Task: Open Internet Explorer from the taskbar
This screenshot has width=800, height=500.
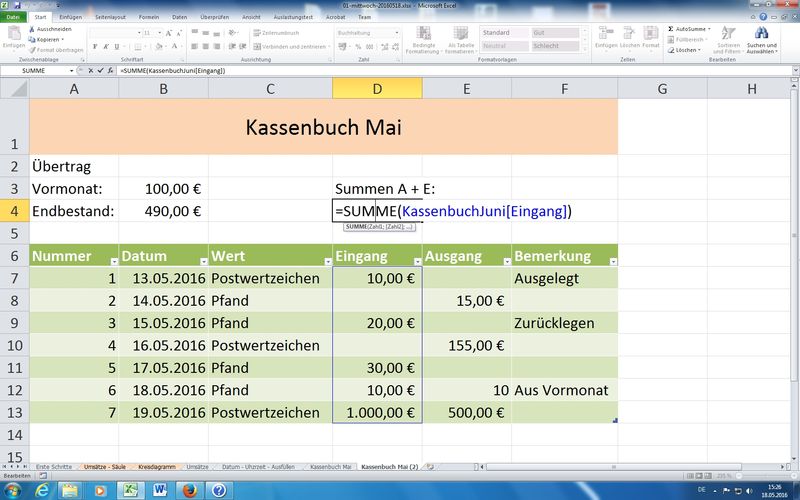Action: point(43,491)
